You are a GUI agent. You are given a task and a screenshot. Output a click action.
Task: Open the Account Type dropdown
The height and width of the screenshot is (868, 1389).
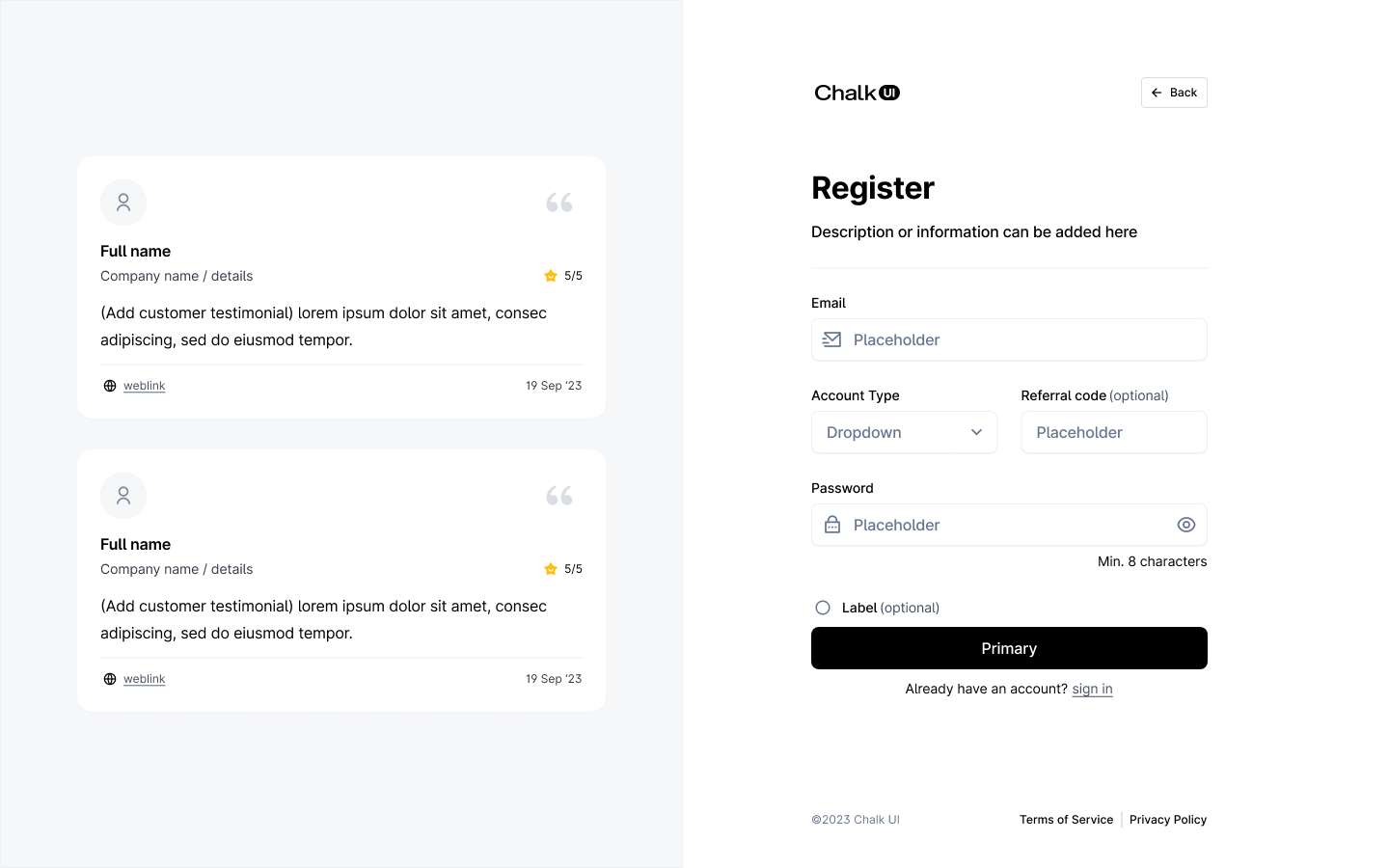point(904,432)
